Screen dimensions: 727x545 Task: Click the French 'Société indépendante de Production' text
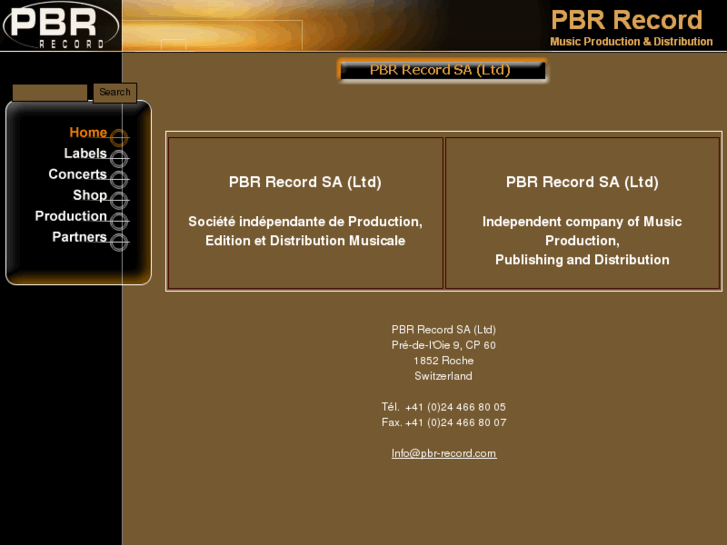(305, 222)
